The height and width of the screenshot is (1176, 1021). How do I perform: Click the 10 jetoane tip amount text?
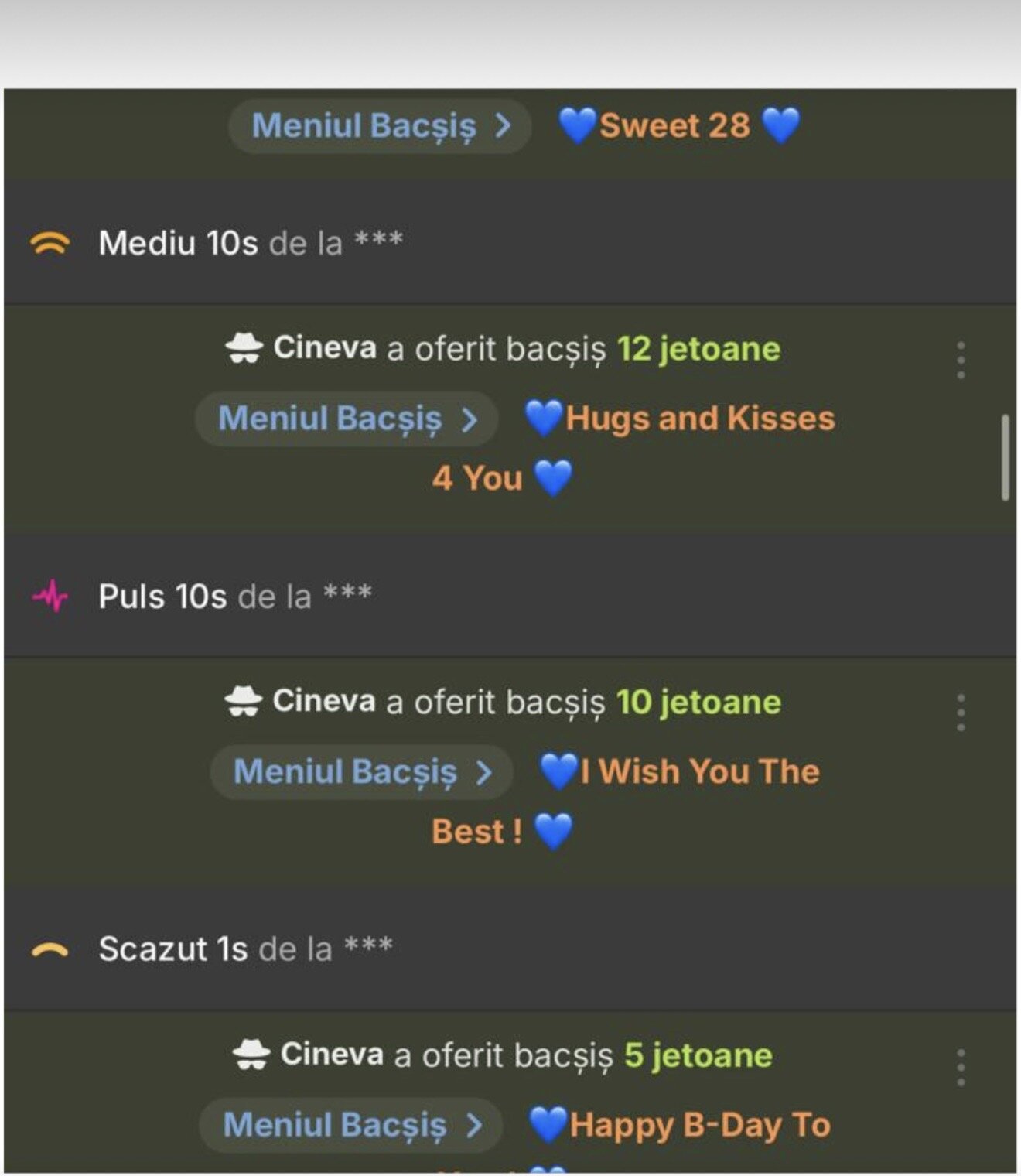coord(698,703)
